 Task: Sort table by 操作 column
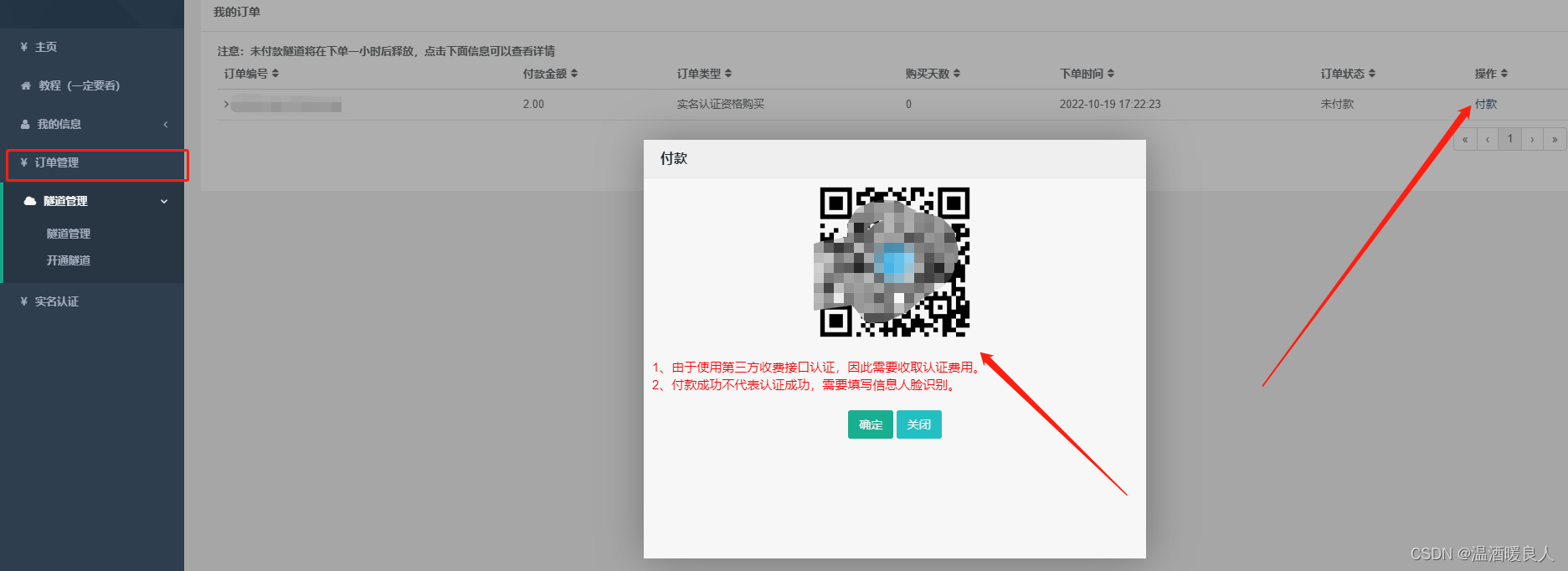tap(1491, 74)
